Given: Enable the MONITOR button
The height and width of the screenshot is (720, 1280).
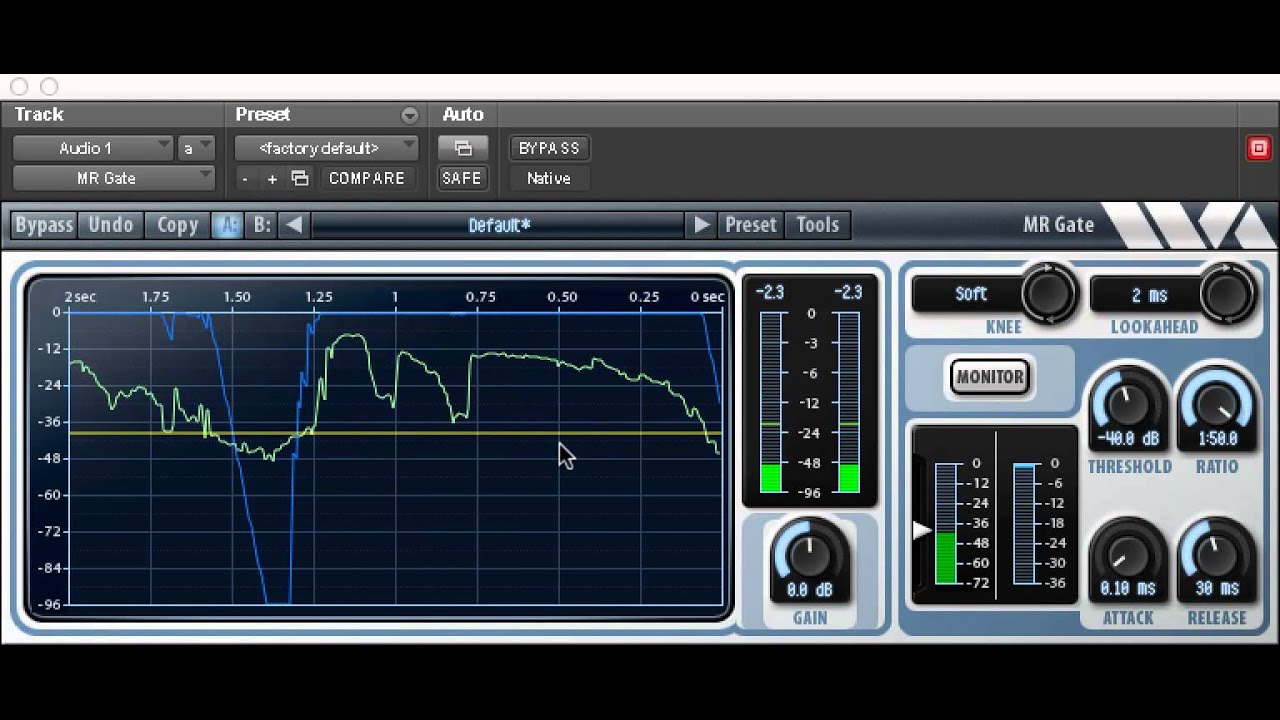Looking at the screenshot, I should click(x=989, y=377).
